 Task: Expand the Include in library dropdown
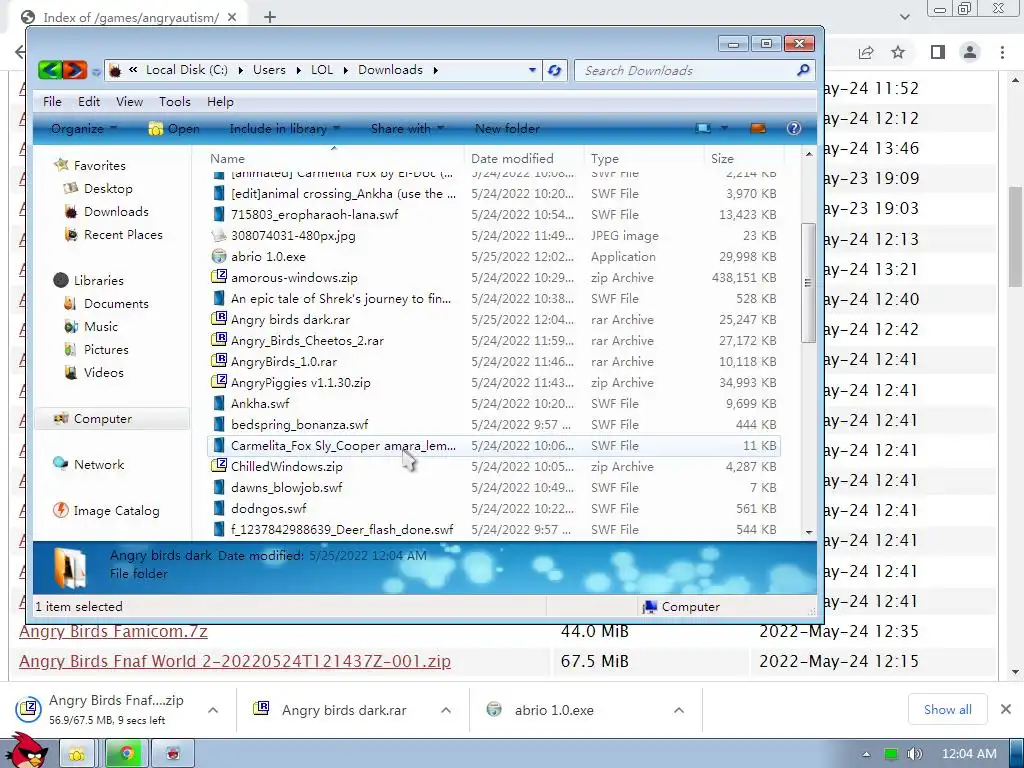pos(285,129)
